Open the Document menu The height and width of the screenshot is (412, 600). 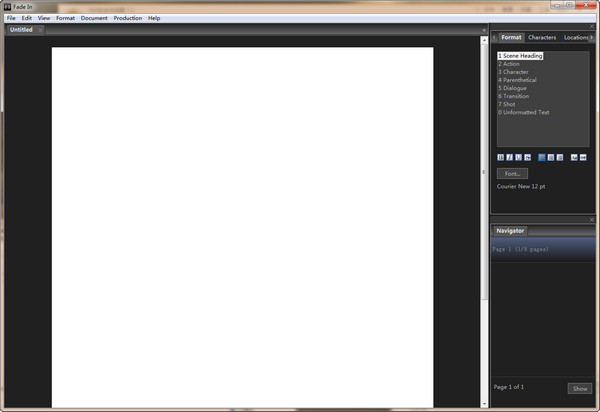point(94,18)
